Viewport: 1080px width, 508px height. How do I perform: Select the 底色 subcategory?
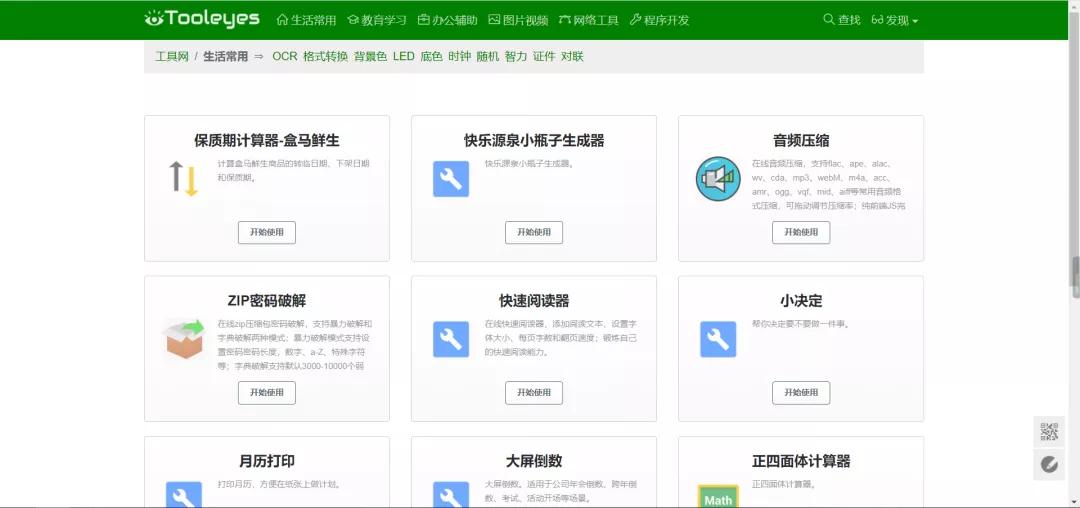point(431,56)
